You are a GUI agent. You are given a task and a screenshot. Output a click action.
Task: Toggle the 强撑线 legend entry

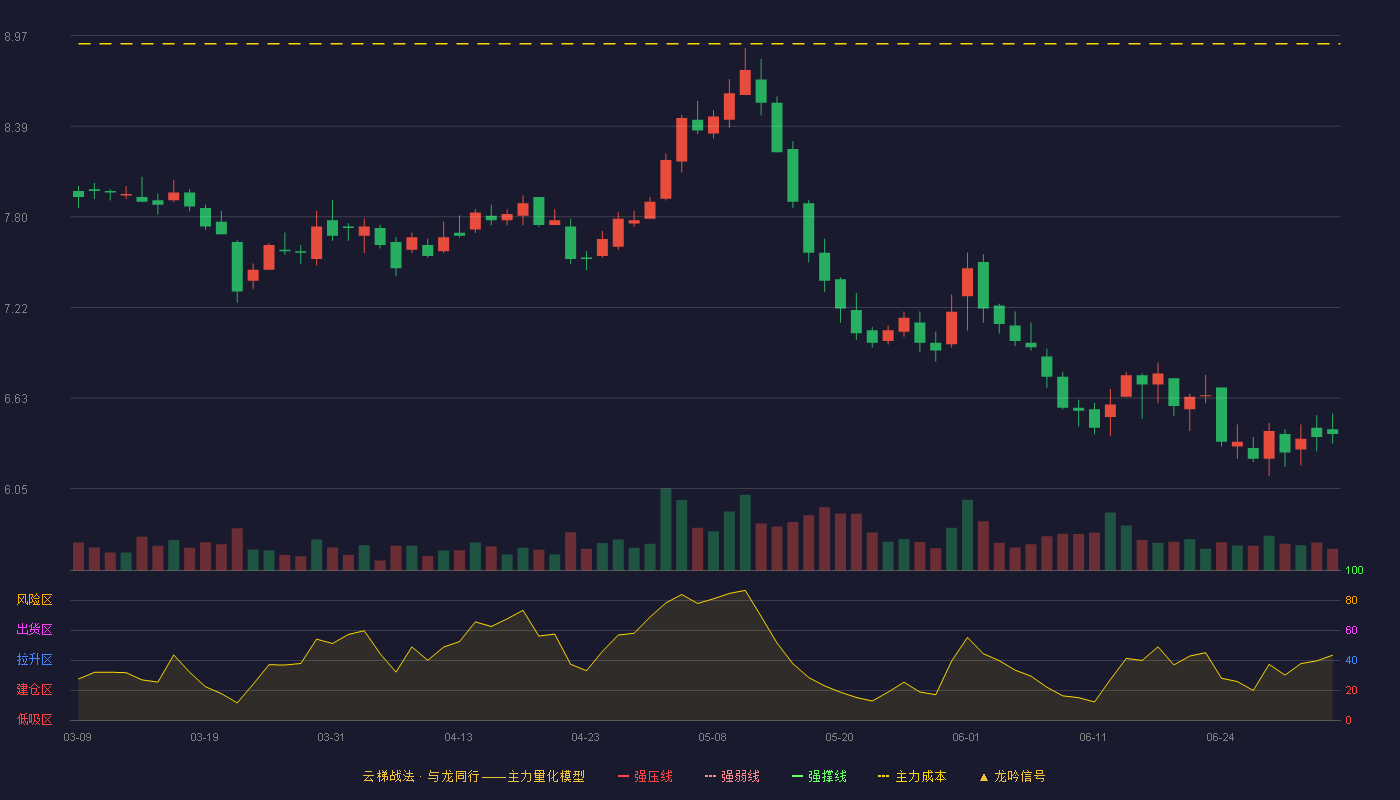pyautogui.click(x=819, y=776)
